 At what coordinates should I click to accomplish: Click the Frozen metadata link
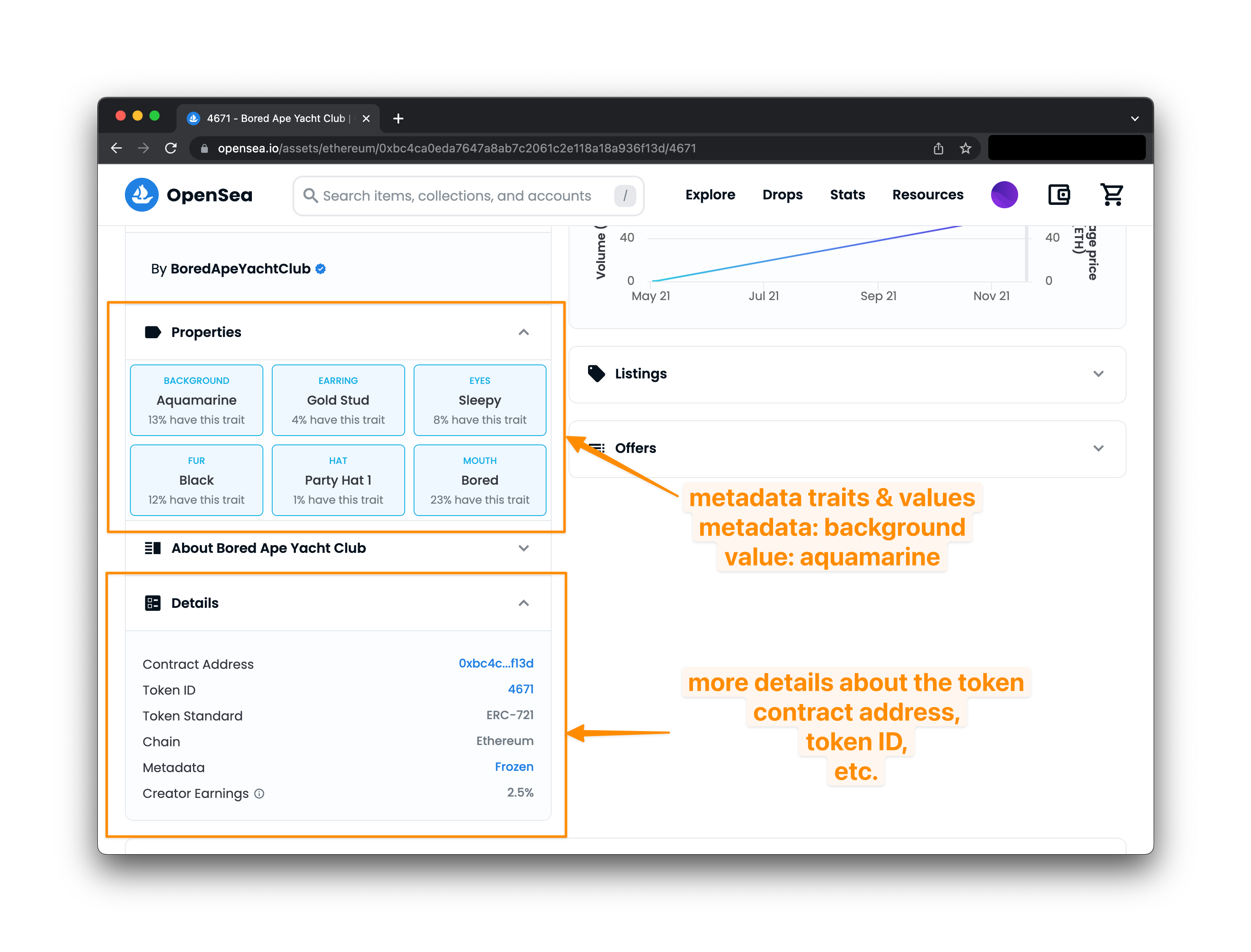point(514,767)
